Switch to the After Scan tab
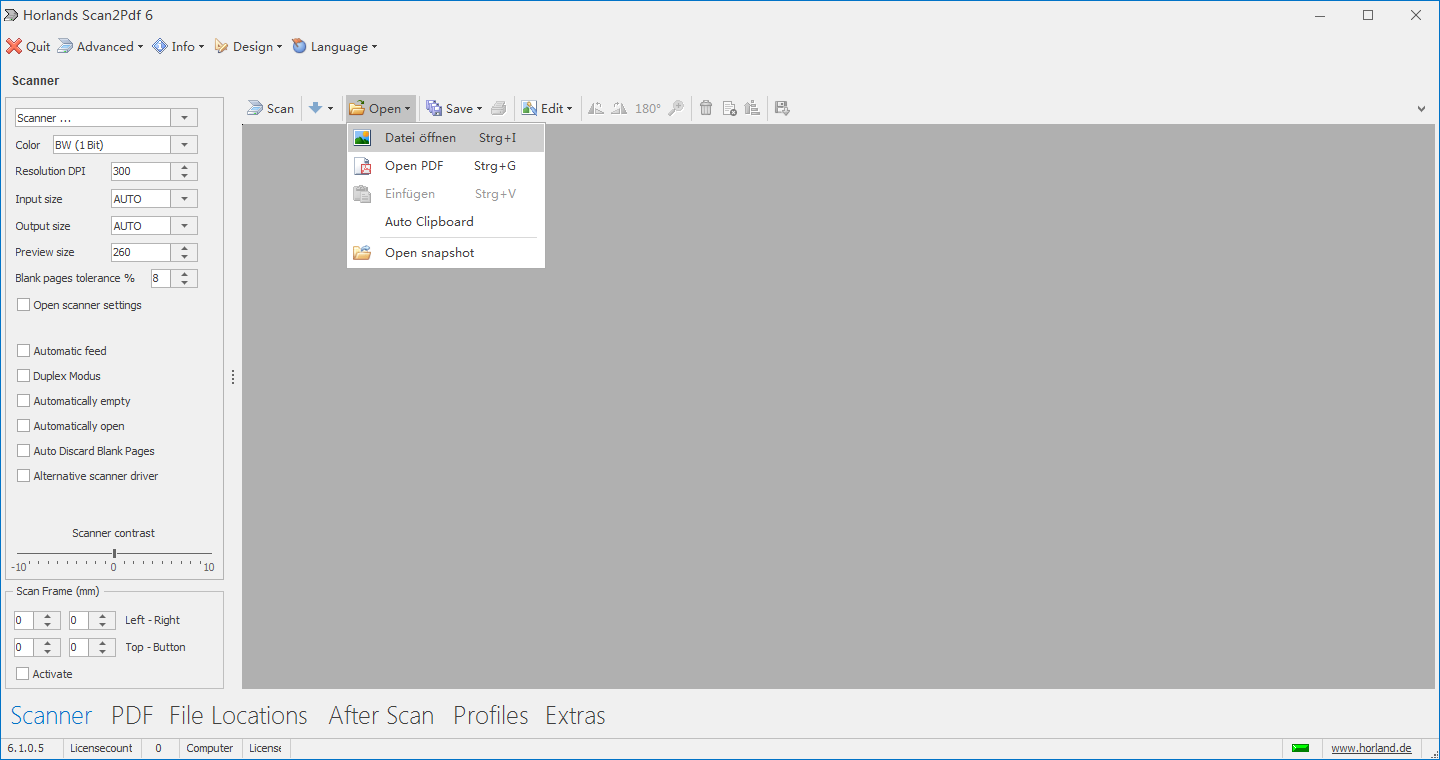Image resolution: width=1440 pixels, height=760 pixels. [381, 715]
